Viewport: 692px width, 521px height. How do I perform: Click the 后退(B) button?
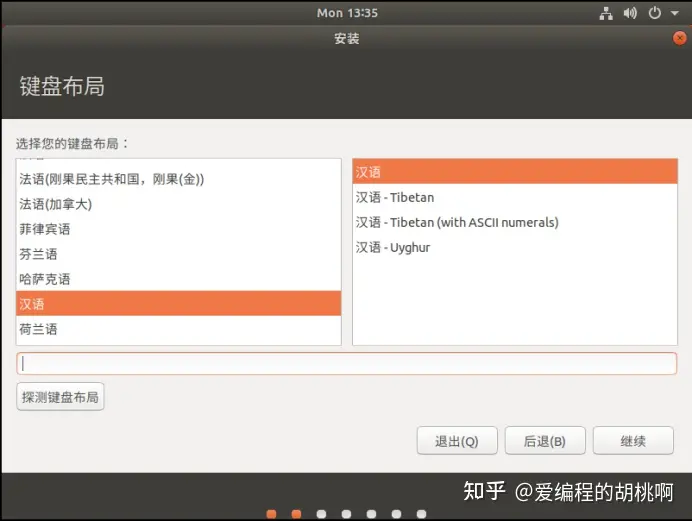point(545,441)
